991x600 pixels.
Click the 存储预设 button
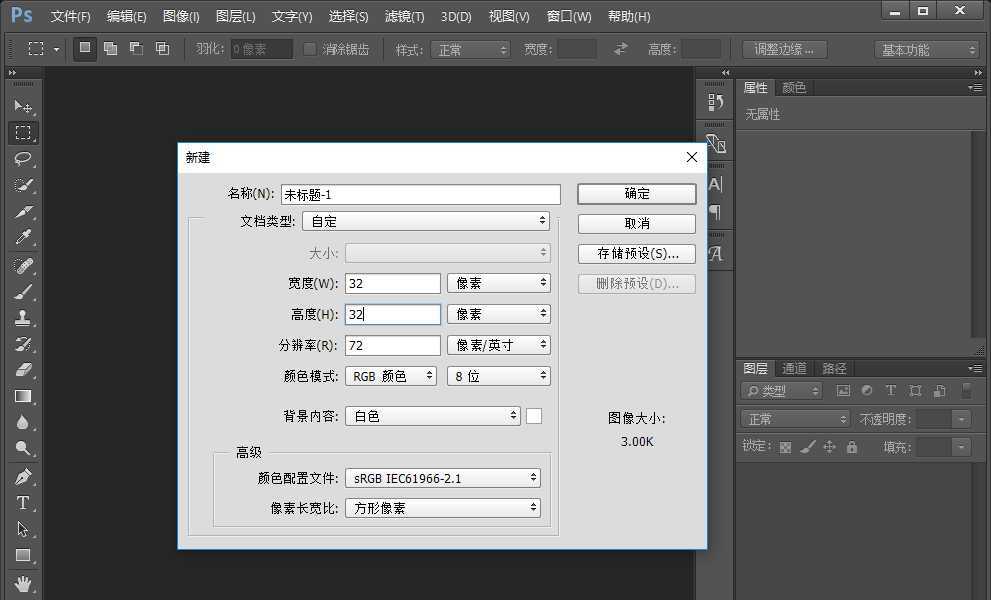tap(636, 253)
